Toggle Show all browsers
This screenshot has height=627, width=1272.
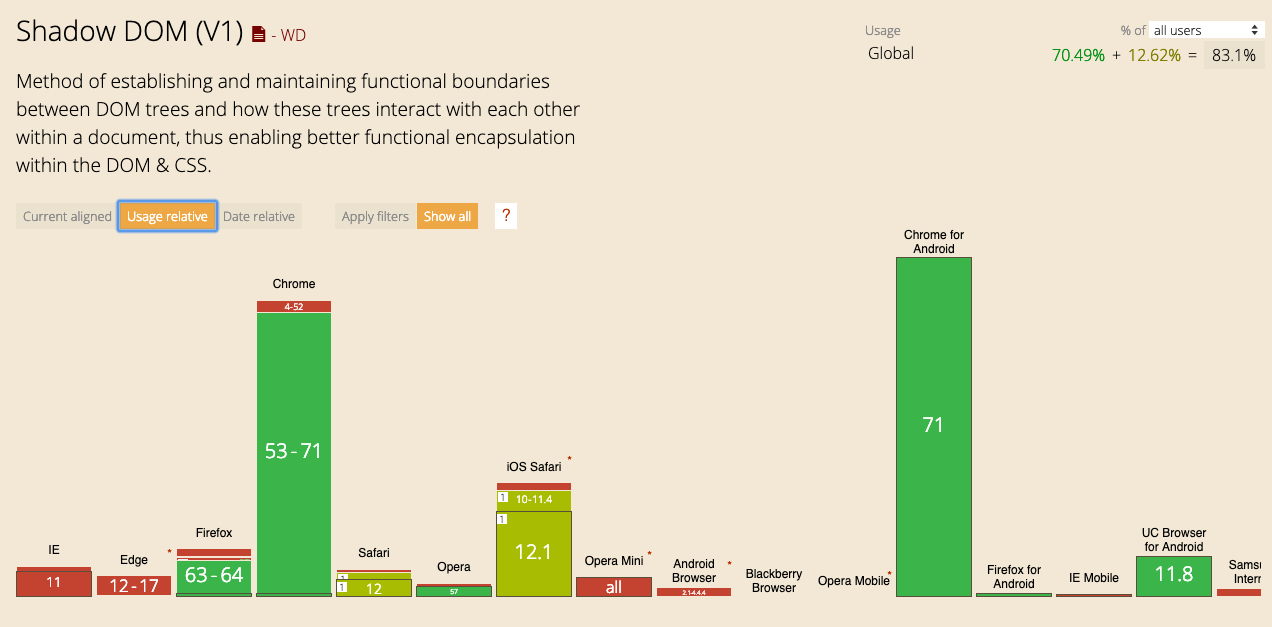tap(447, 216)
